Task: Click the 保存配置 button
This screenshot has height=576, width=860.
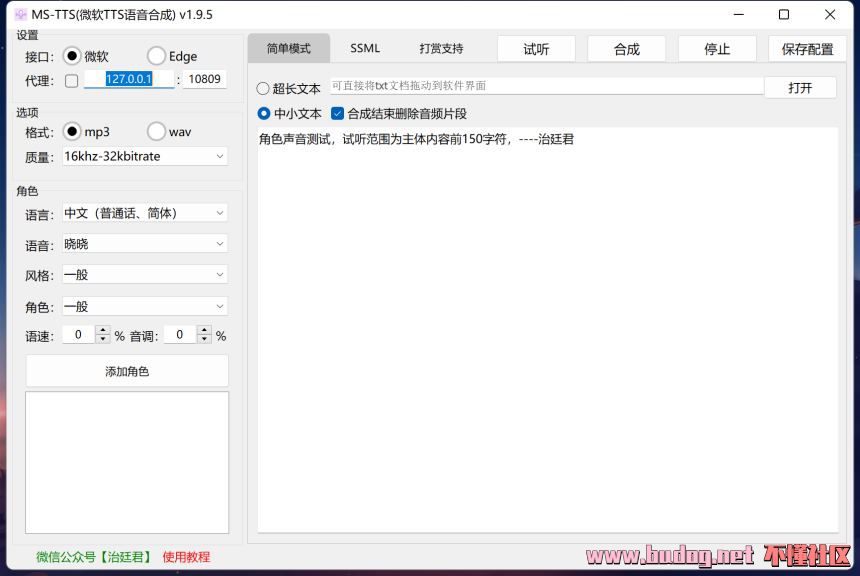Action: (x=807, y=49)
